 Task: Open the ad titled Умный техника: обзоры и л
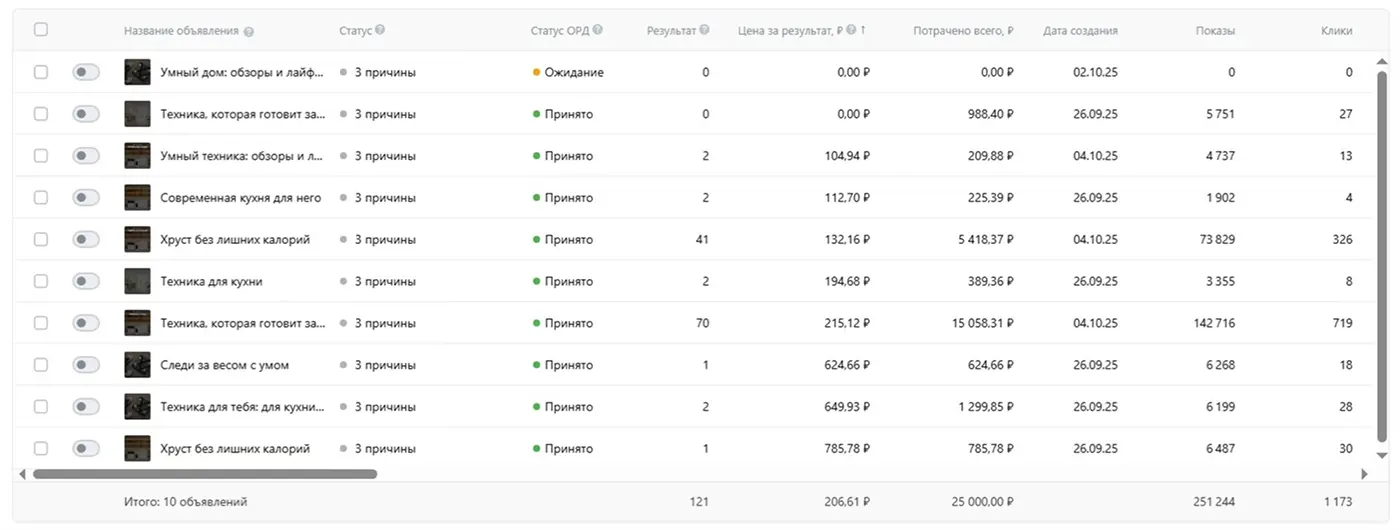tap(243, 156)
